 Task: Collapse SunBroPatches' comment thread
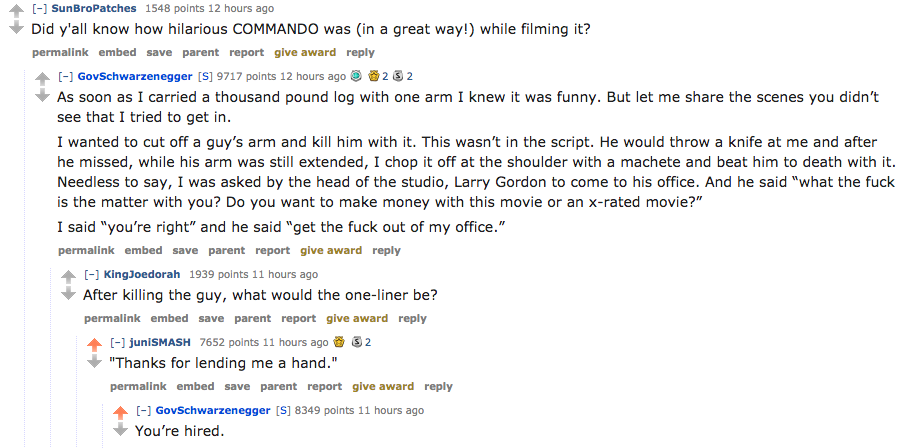[x=38, y=8]
